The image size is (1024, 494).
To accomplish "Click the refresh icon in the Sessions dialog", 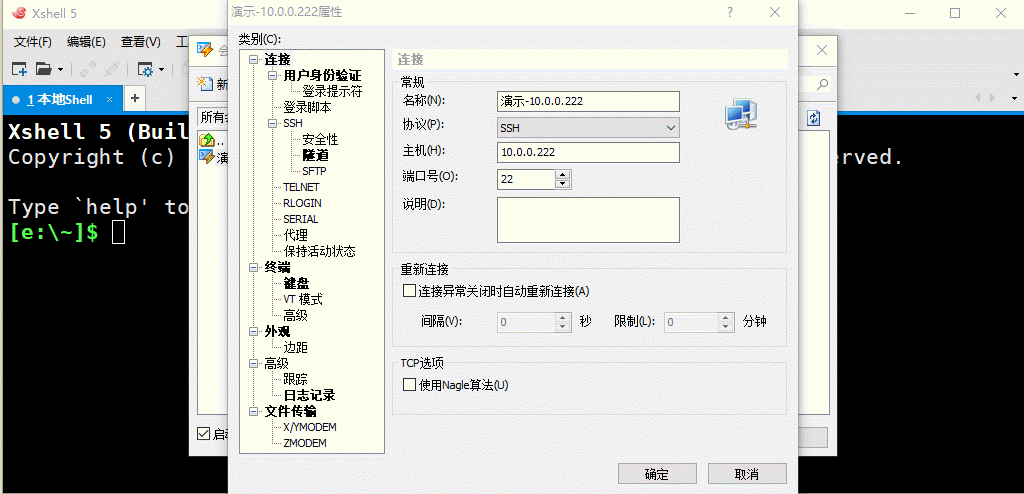I will pyautogui.click(x=814, y=118).
